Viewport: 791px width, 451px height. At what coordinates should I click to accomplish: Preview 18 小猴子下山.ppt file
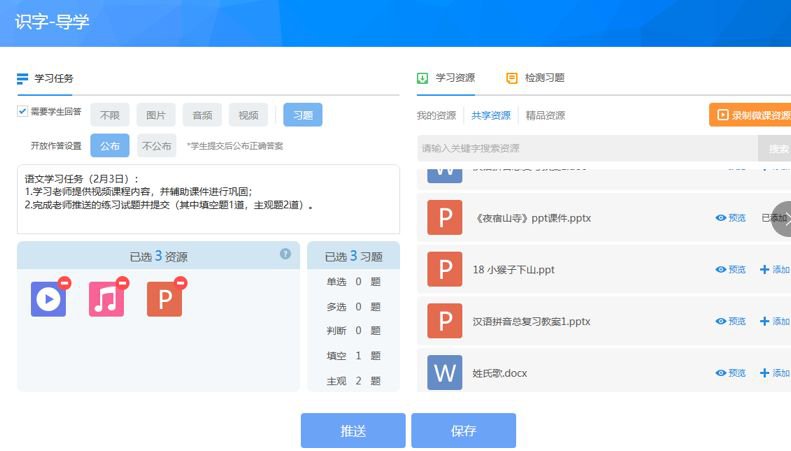[x=731, y=270]
